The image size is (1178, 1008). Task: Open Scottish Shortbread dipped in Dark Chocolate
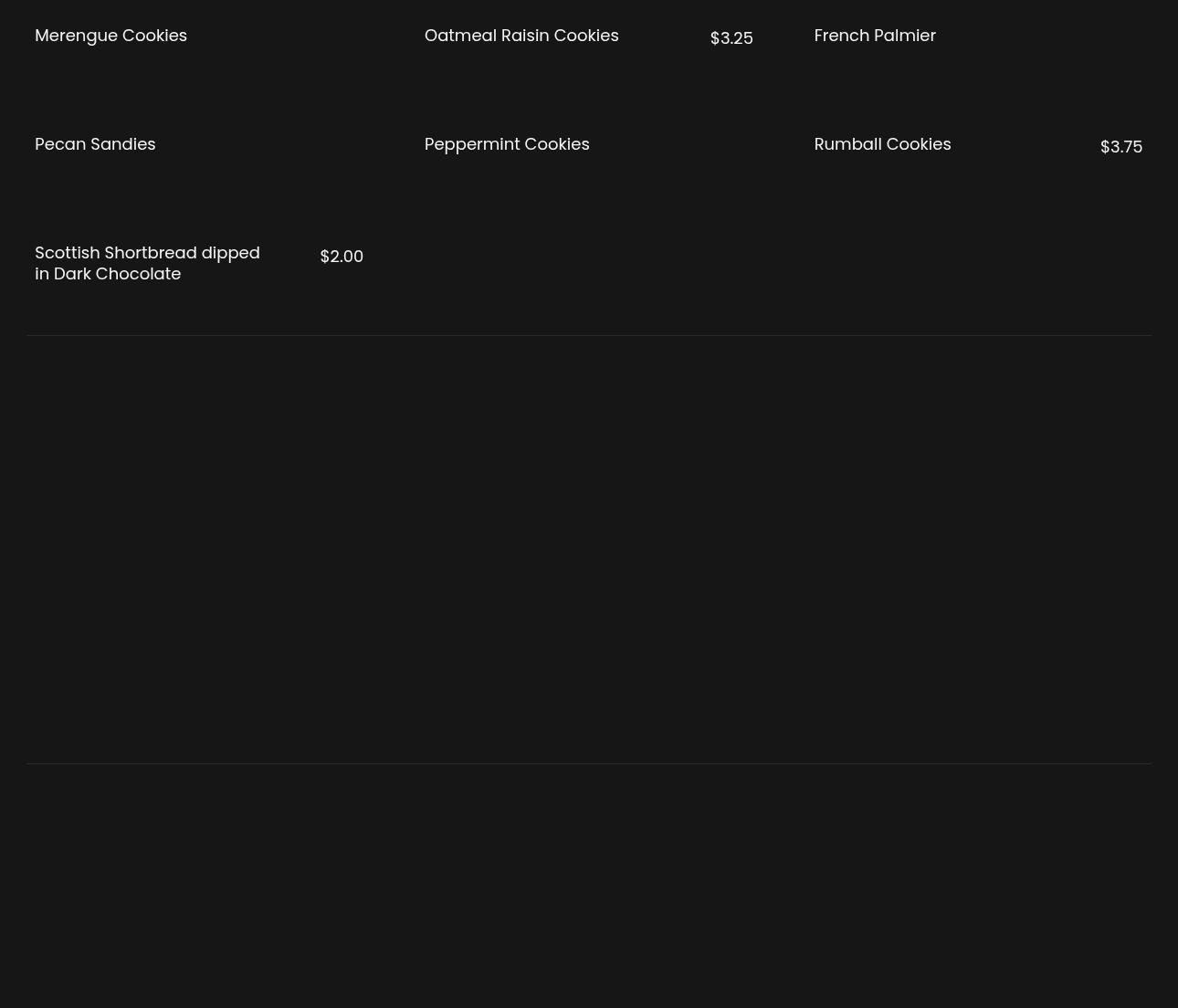[x=147, y=263]
